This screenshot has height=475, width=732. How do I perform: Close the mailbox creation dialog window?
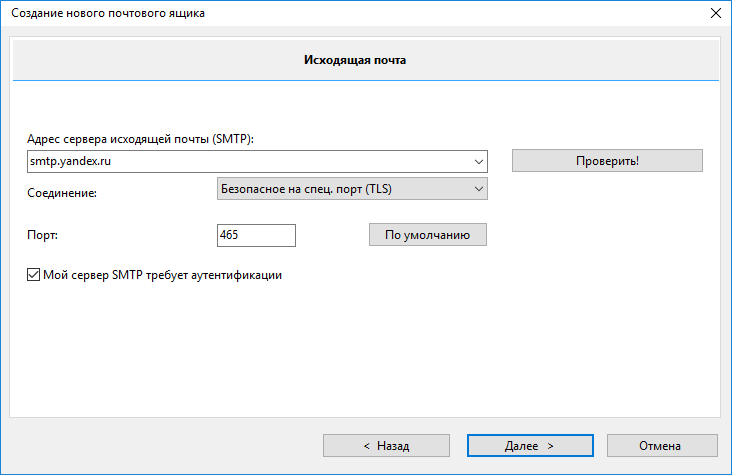(714, 13)
